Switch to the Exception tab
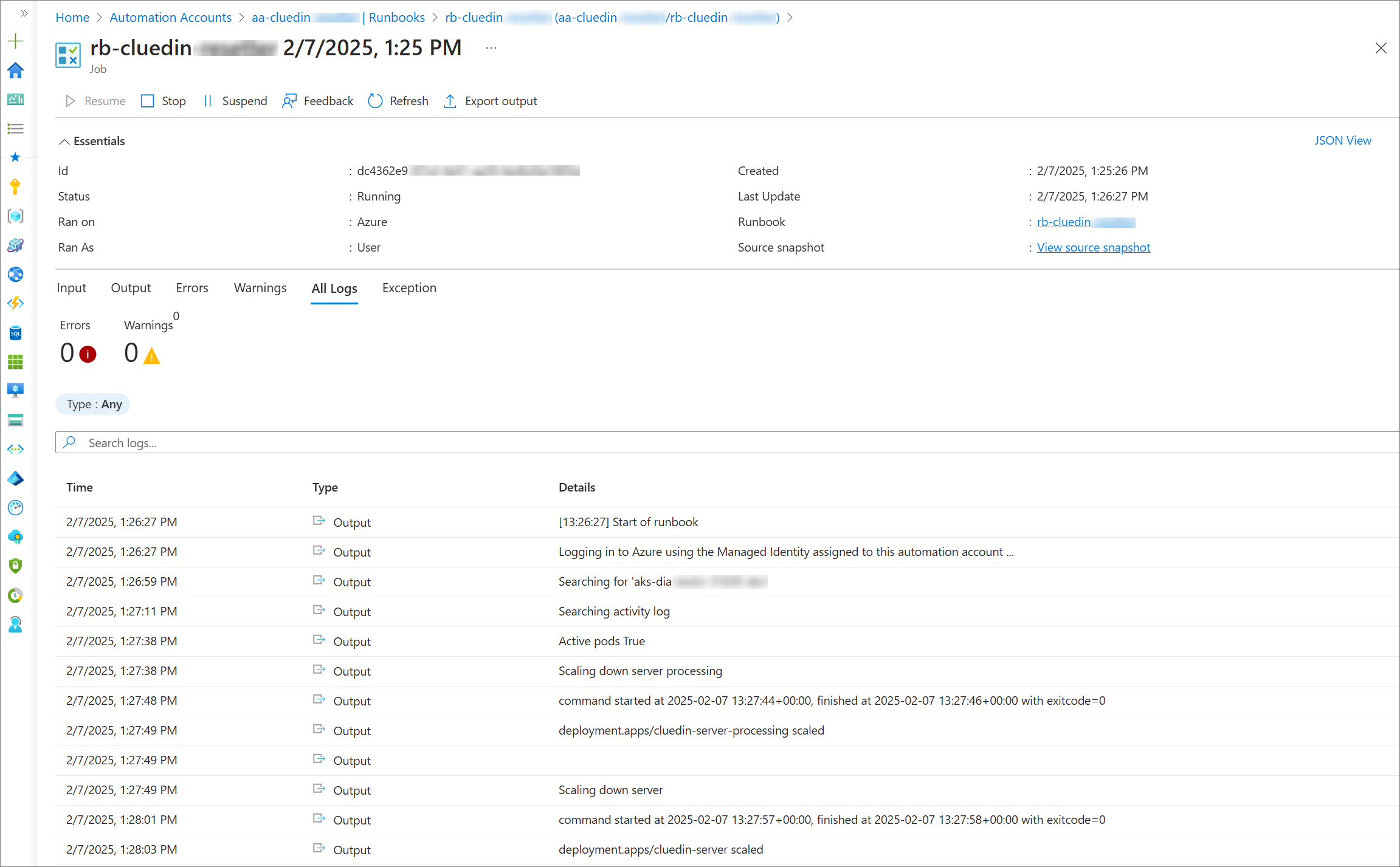The height and width of the screenshot is (867, 1400). (409, 288)
